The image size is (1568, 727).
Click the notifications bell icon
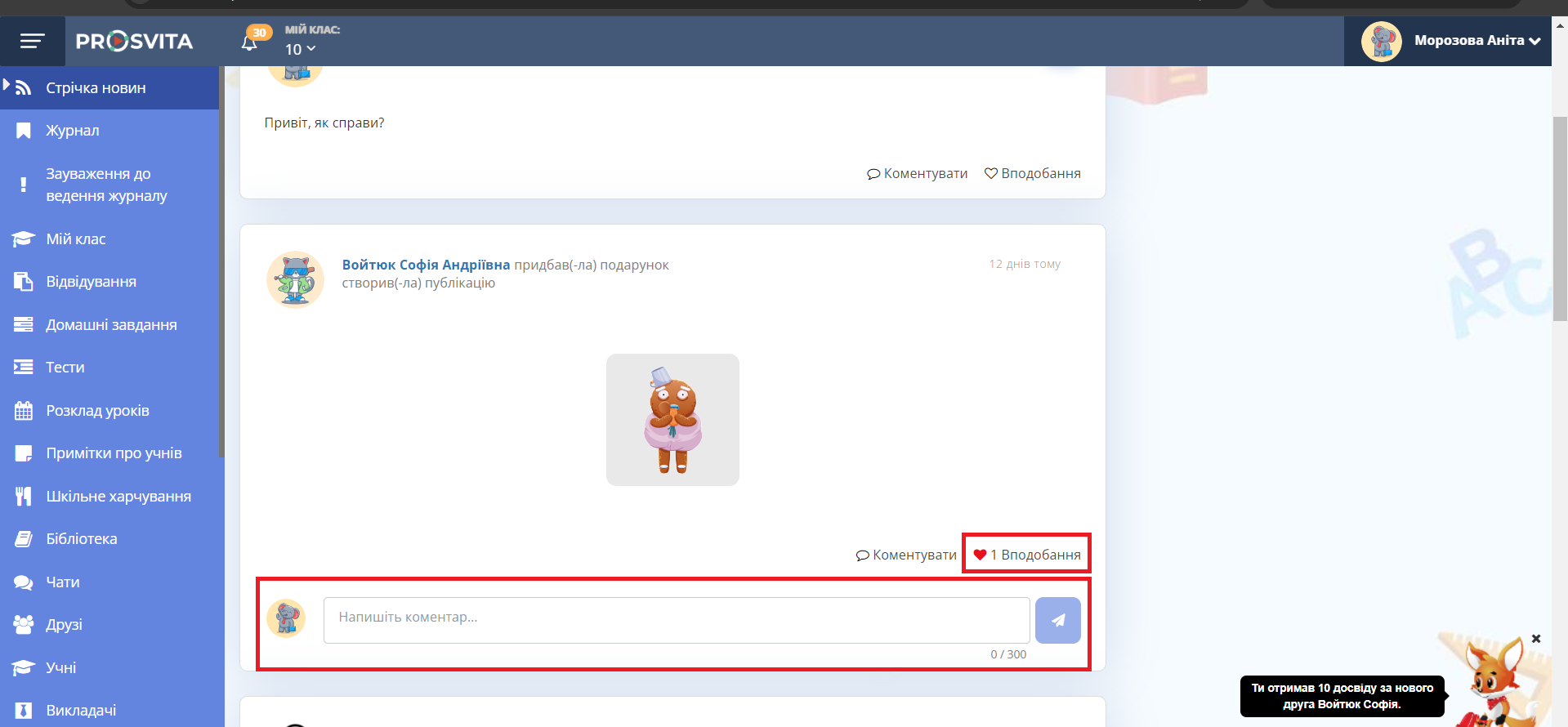coord(250,42)
